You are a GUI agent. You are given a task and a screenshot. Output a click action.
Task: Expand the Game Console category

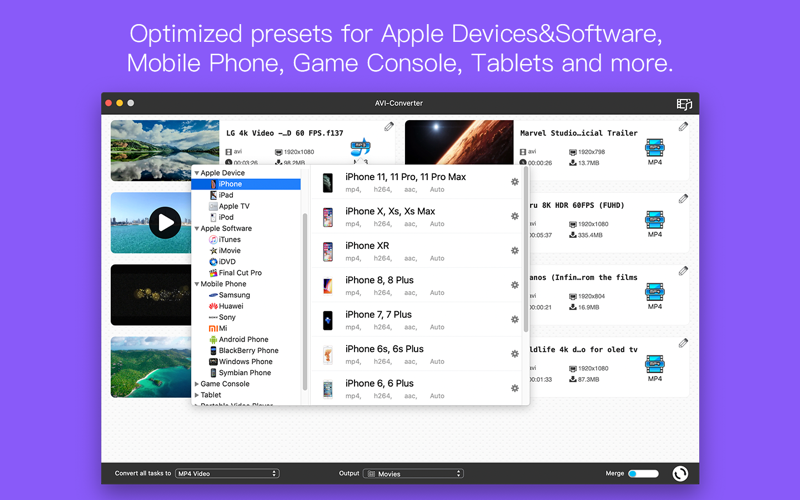(196, 384)
